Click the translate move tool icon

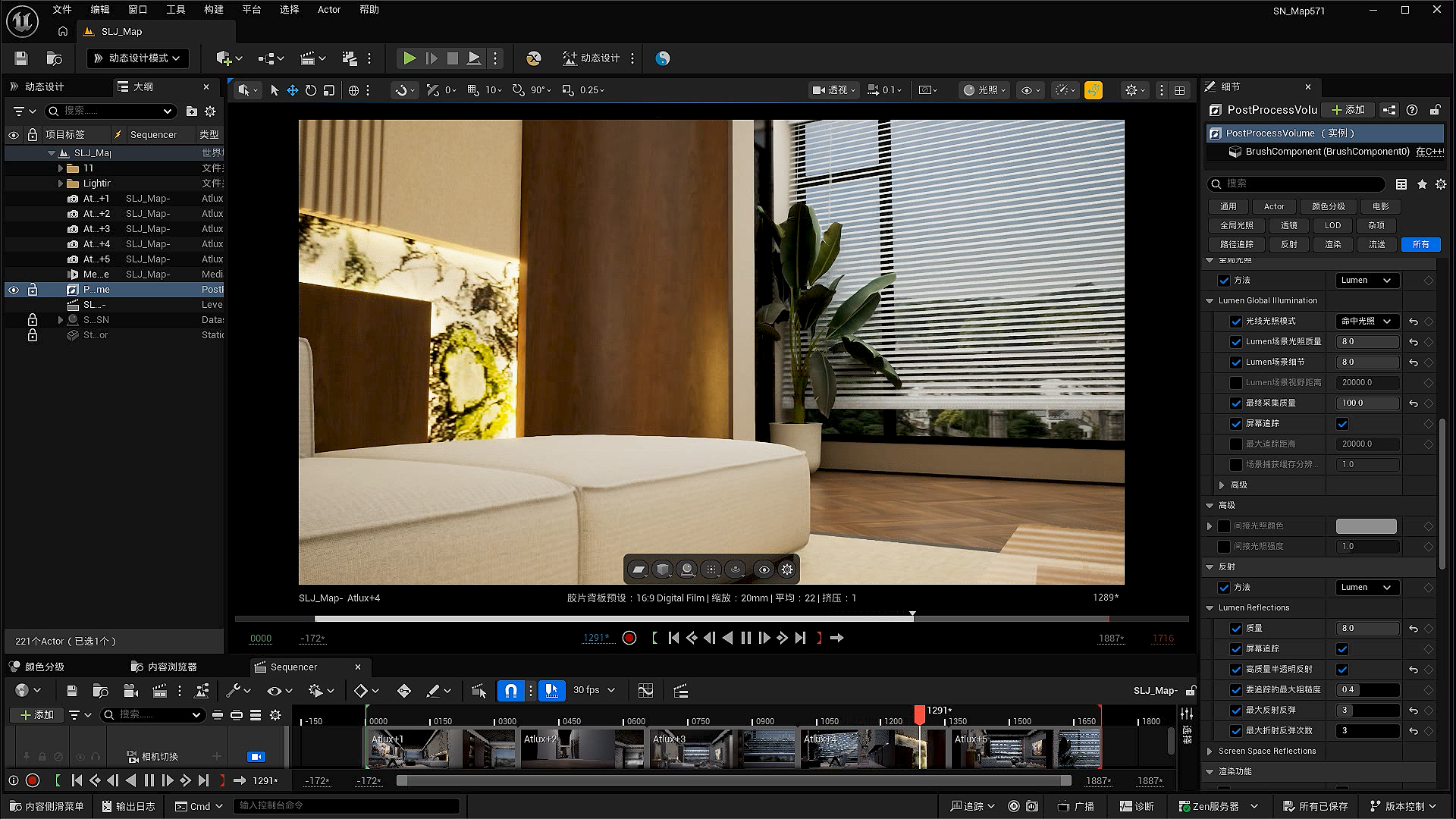coord(292,90)
